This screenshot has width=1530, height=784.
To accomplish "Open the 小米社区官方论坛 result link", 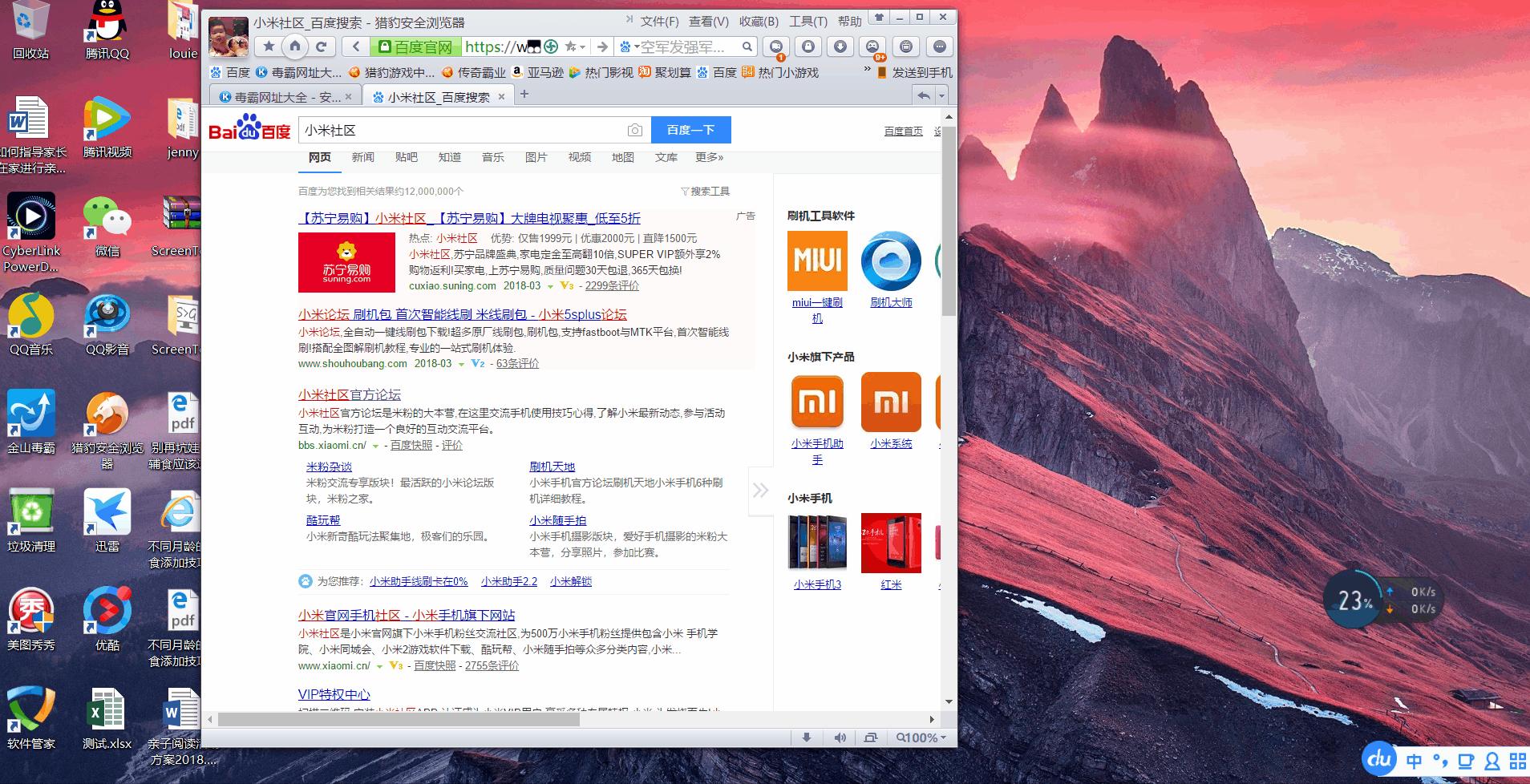I will tap(350, 394).
